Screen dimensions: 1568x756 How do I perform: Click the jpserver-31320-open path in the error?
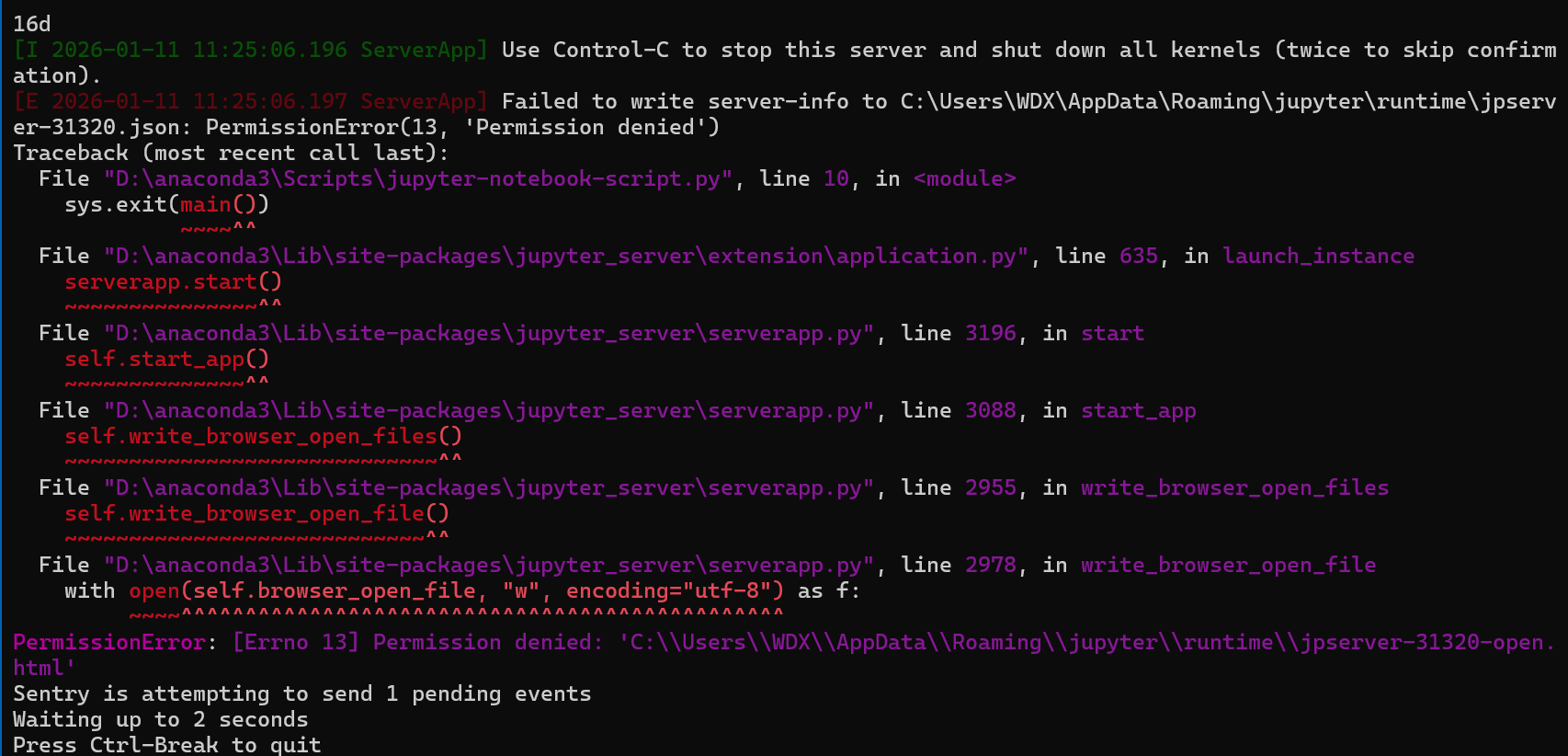784,655
